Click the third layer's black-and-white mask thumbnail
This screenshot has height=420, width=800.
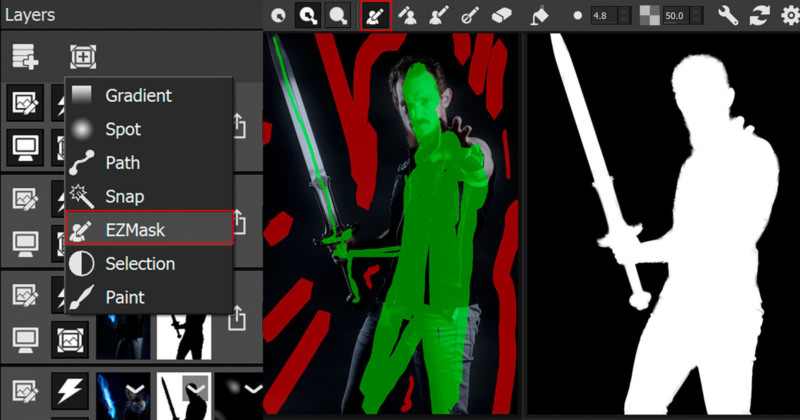click(x=184, y=337)
